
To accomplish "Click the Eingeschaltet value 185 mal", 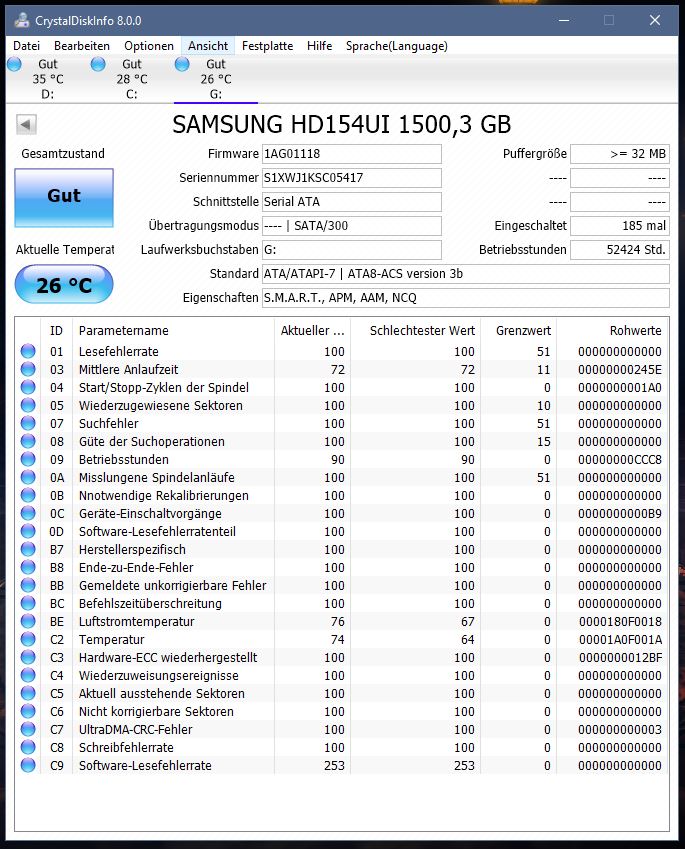I will click(620, 226).
